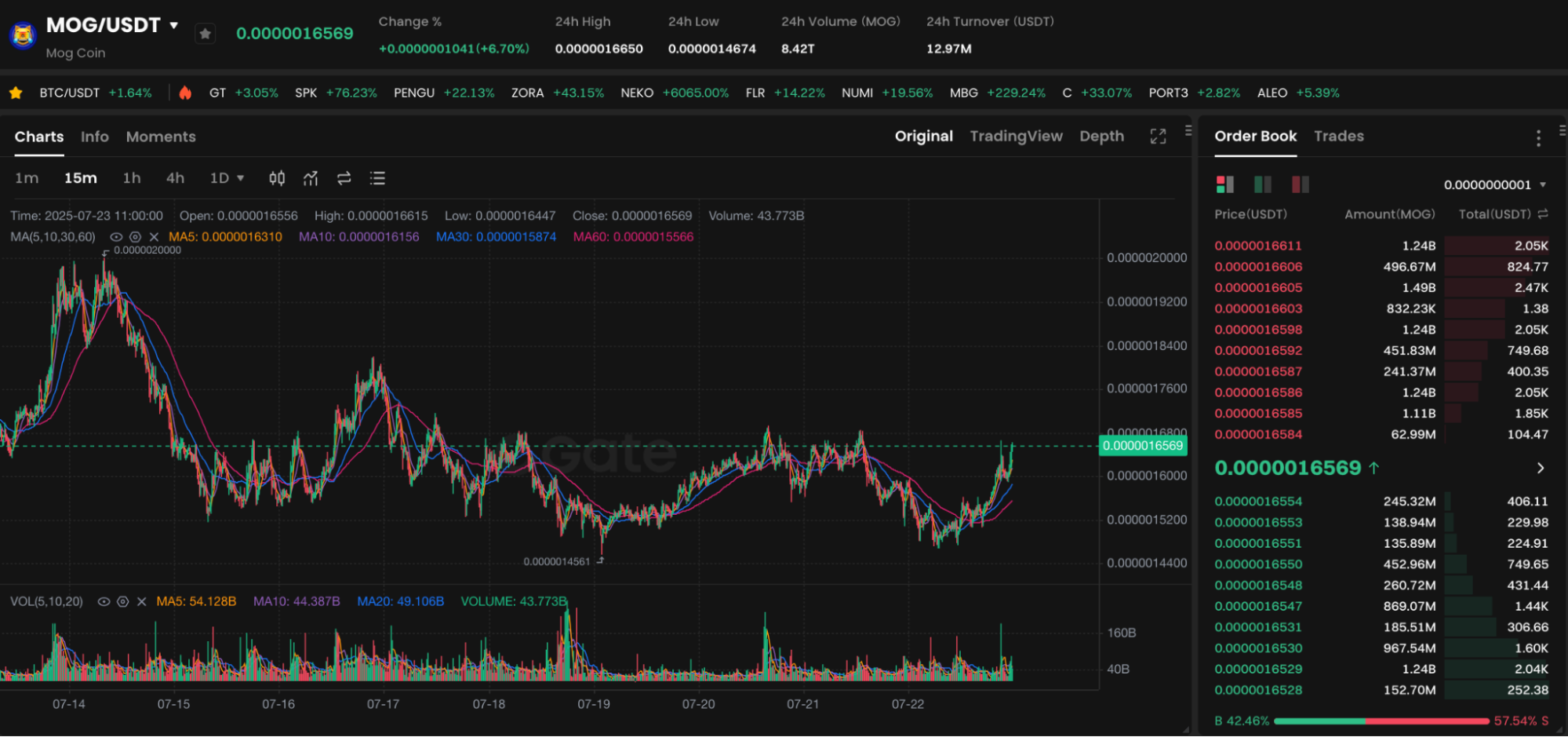Change candlestick chart type

pos(277,178)
